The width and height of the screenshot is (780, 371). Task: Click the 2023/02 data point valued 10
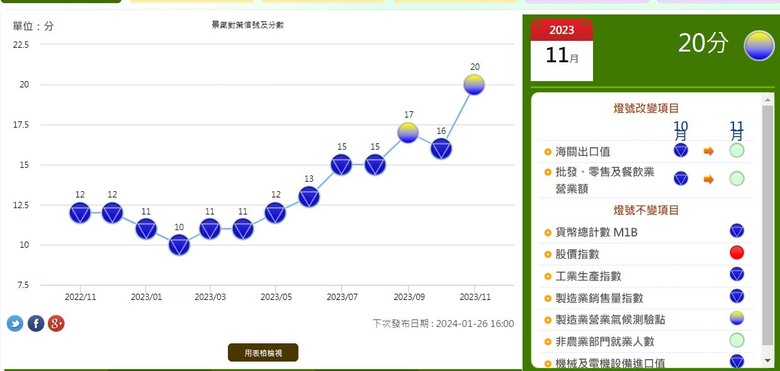[179, 245]
